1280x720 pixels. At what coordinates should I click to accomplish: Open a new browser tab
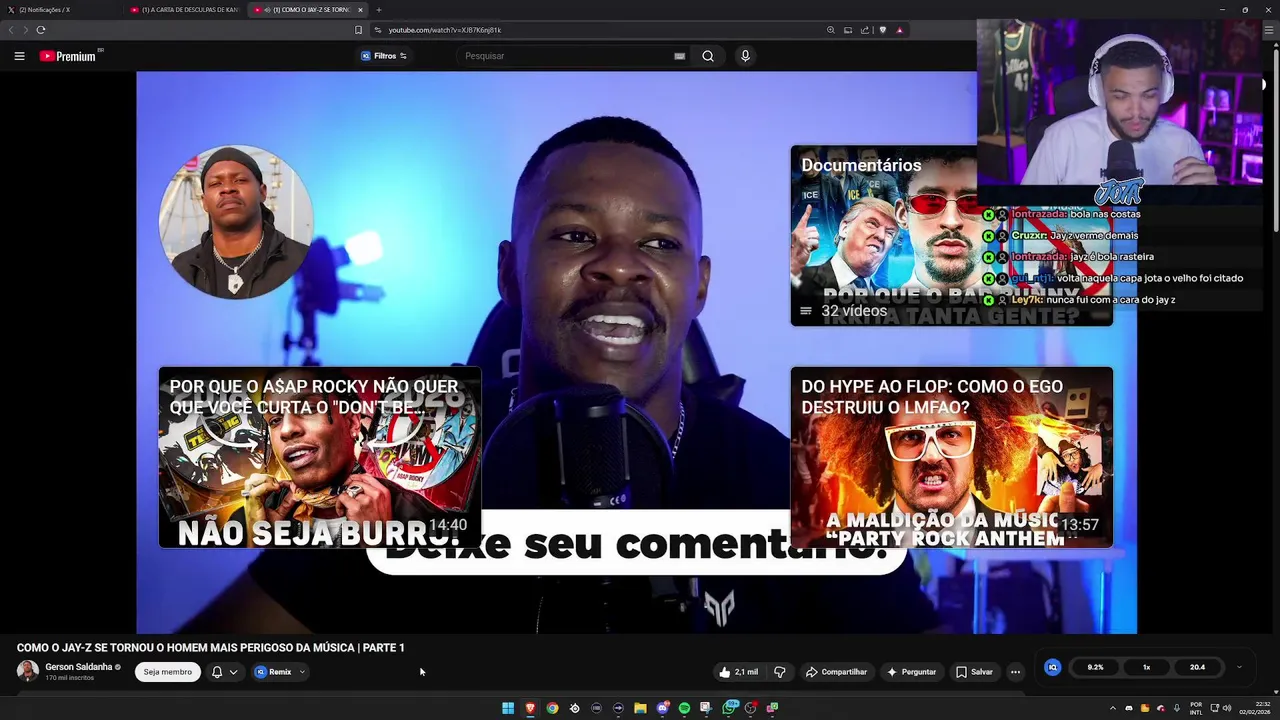click(x=379, y=10)
